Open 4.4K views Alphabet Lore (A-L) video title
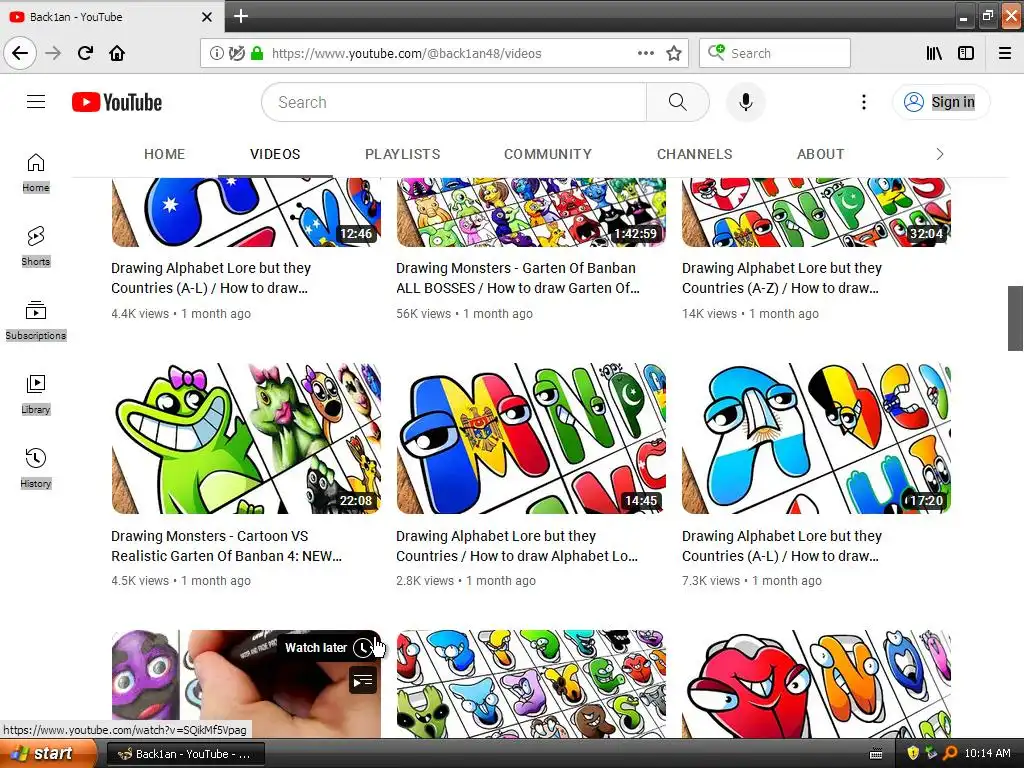The image size is (1024, 768). coord(210,278)
